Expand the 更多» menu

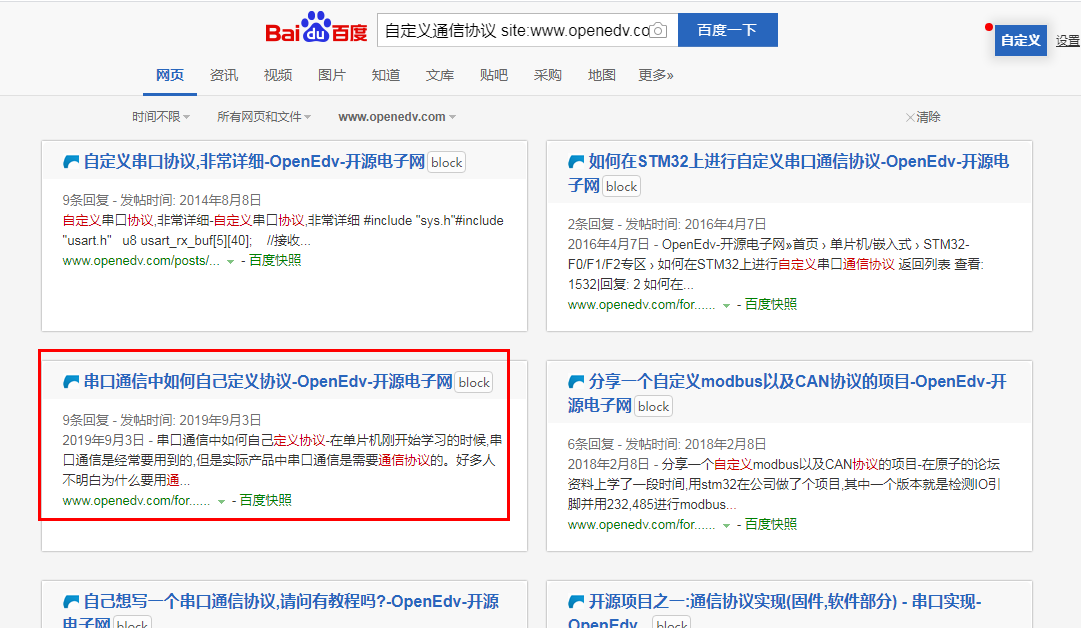(656, 75)
